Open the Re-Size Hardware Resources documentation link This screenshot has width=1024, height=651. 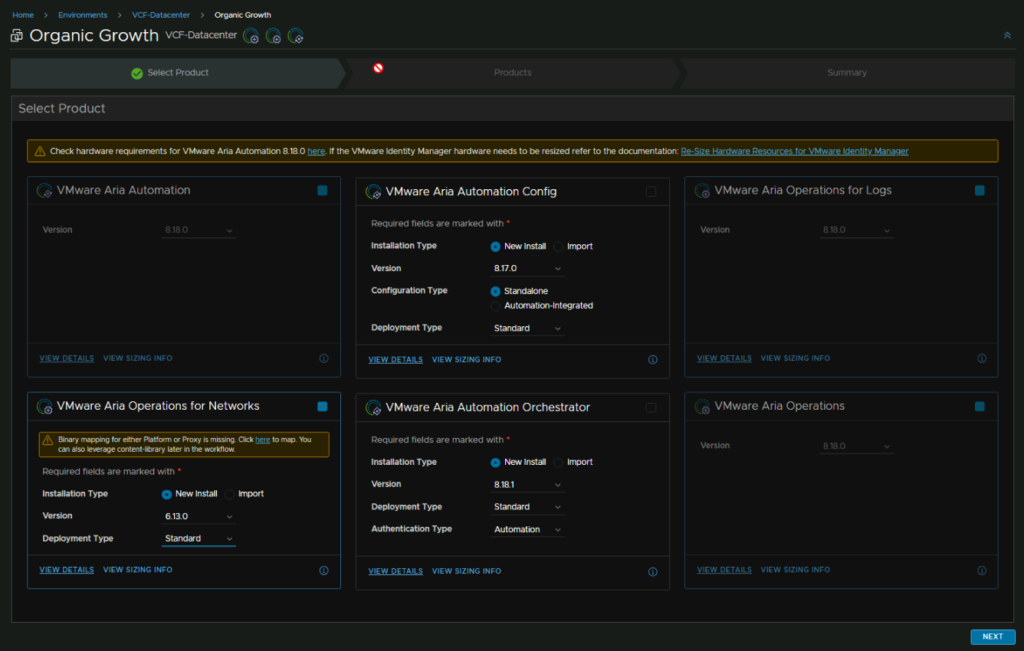(794, 151)
